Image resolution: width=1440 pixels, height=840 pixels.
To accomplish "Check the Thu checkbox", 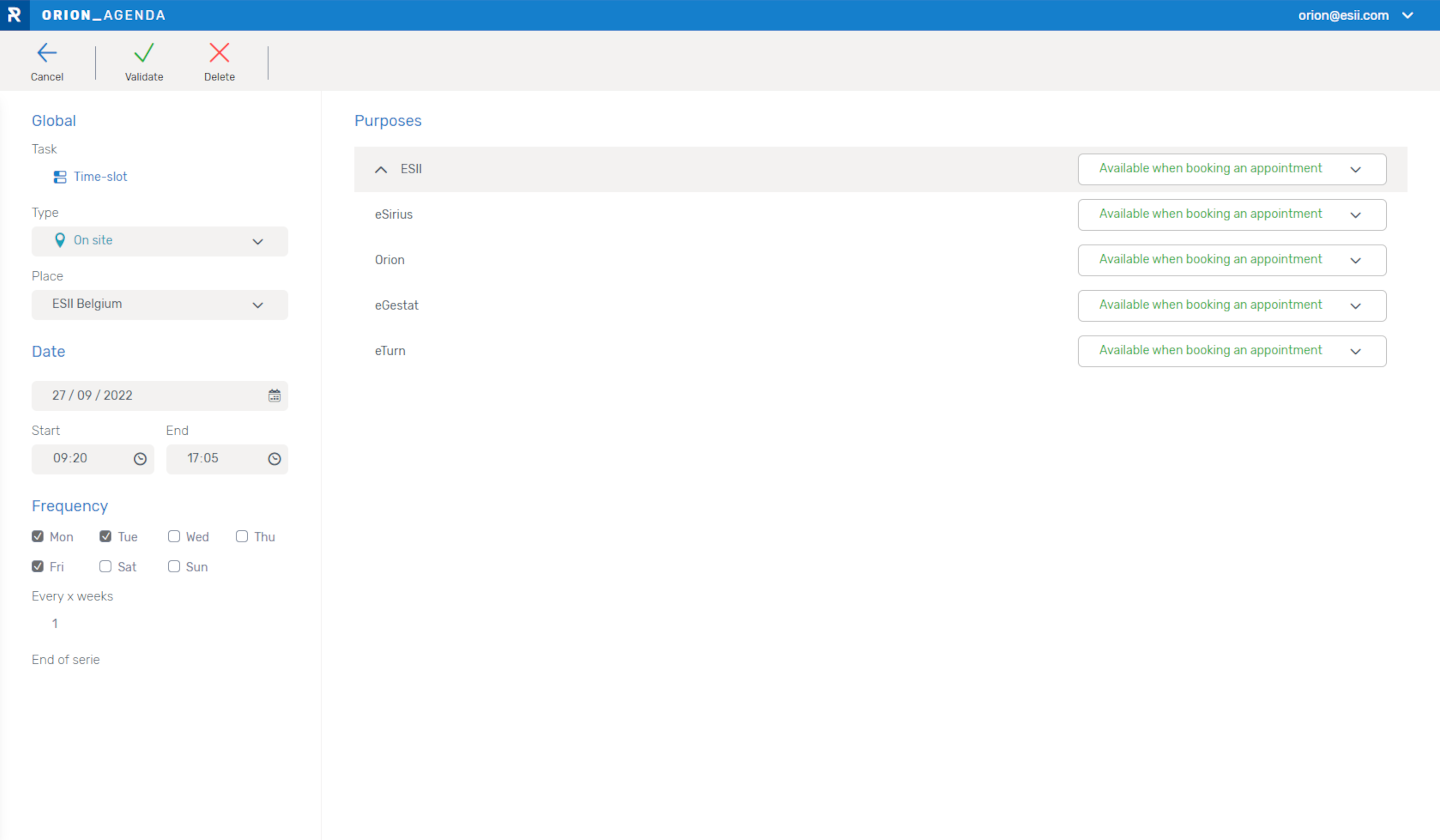I will click(242, 537).
